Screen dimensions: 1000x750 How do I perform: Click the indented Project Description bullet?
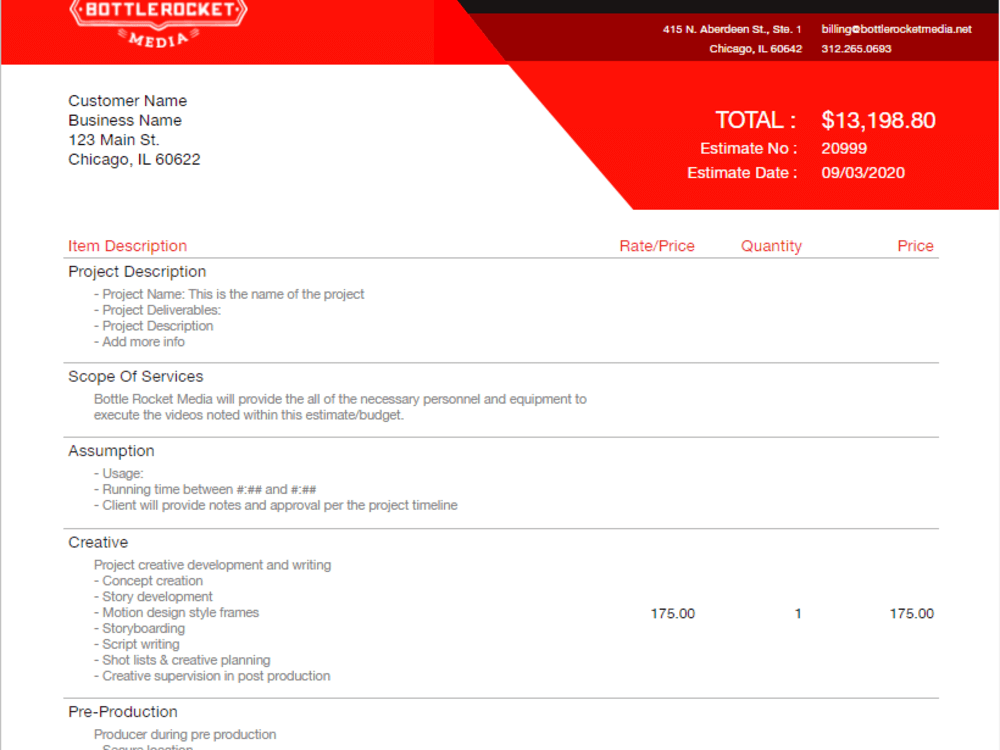(x=154, y=326)
